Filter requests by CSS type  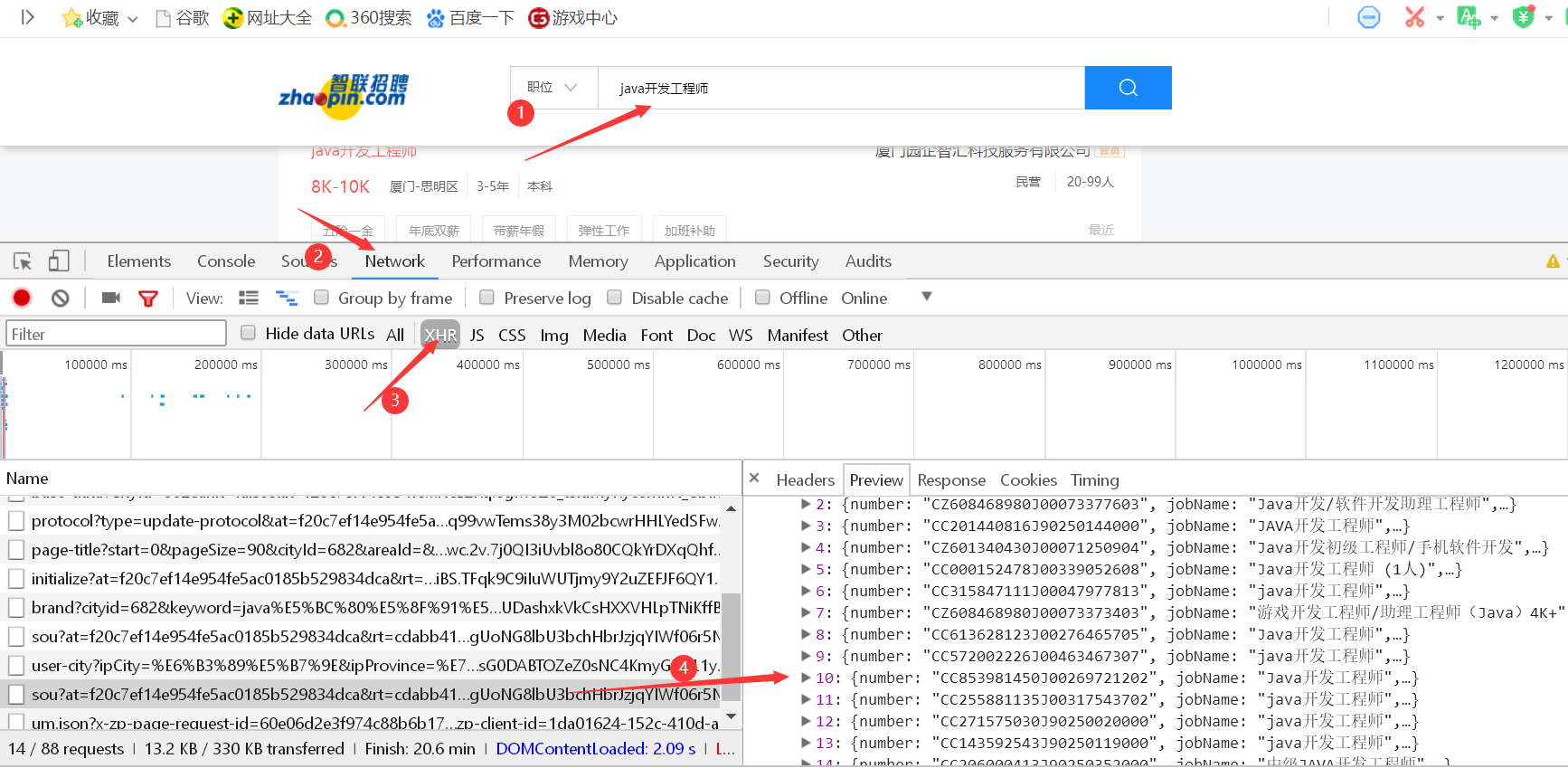(x=512, y=335)
